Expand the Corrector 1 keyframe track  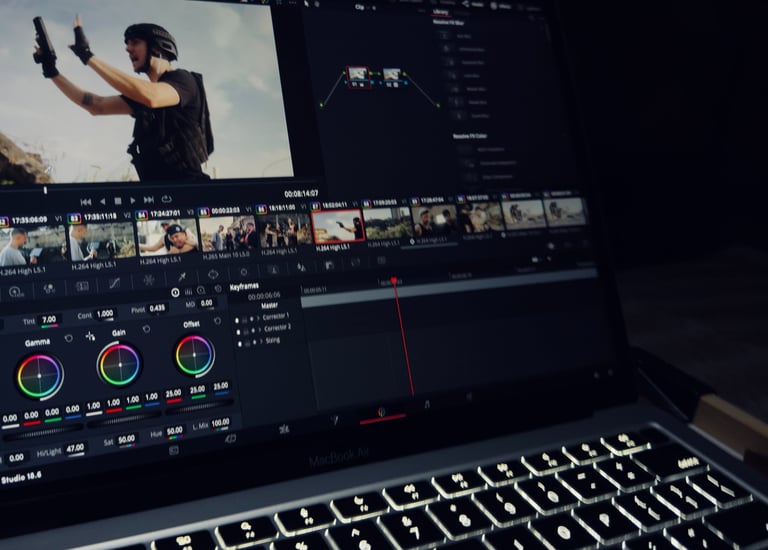(x=258, y=318)
